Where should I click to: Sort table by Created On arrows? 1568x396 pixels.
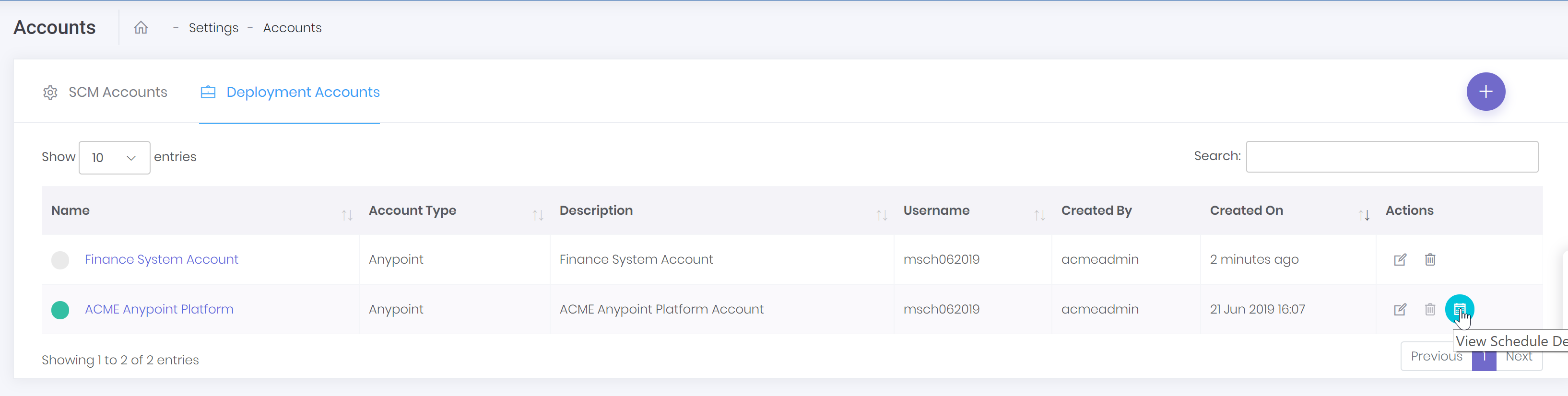tap(1364, 215)
